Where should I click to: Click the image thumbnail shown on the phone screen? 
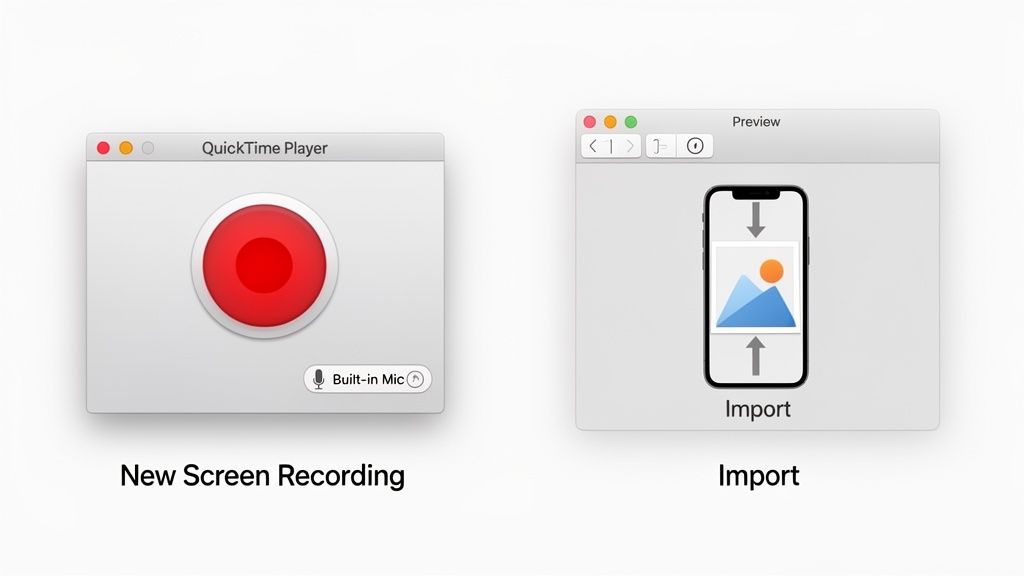[756, 288]
